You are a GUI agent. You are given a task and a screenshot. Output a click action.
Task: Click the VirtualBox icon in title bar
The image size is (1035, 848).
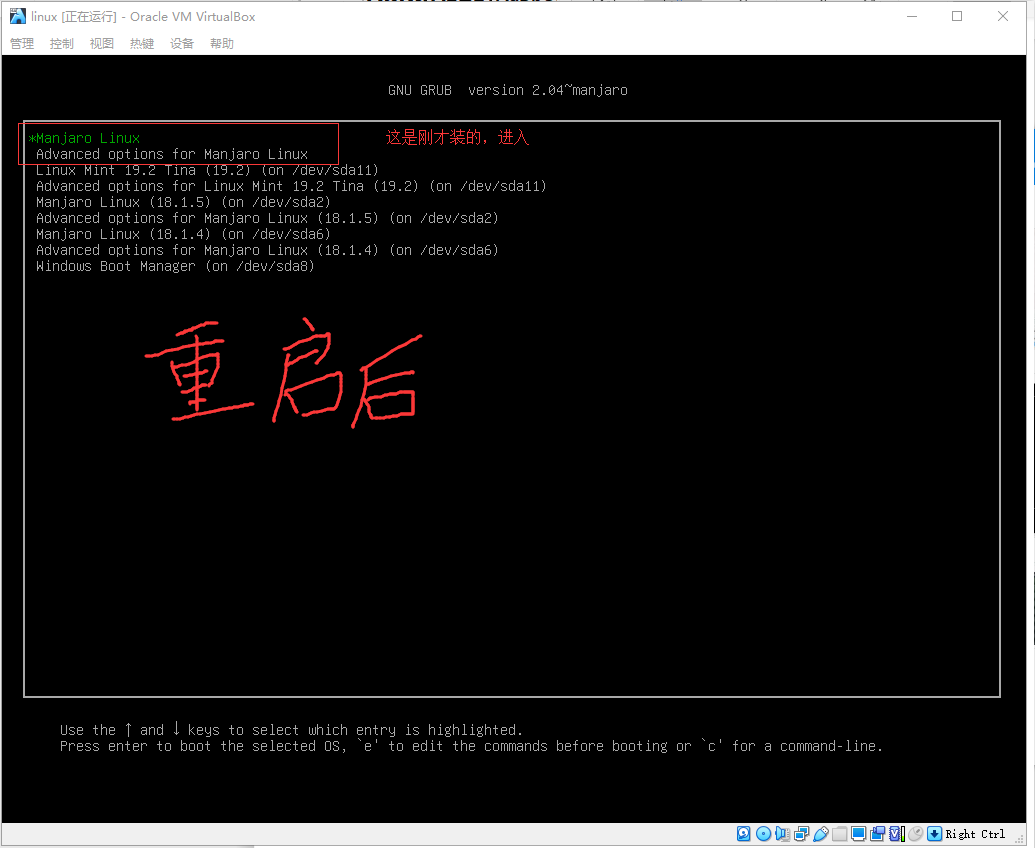[x=18, y=16]
